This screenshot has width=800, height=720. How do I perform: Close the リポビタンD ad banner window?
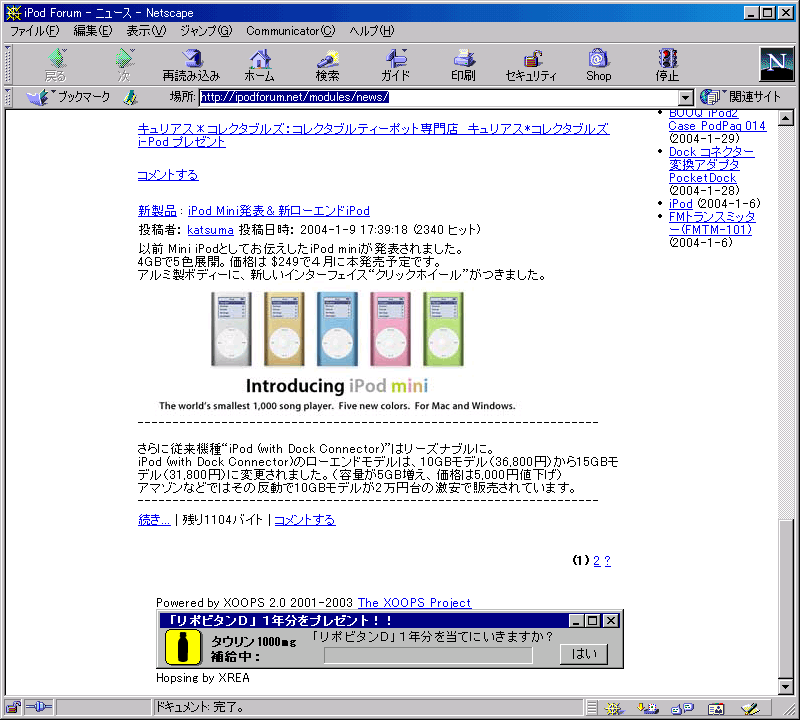coord(611,620)
